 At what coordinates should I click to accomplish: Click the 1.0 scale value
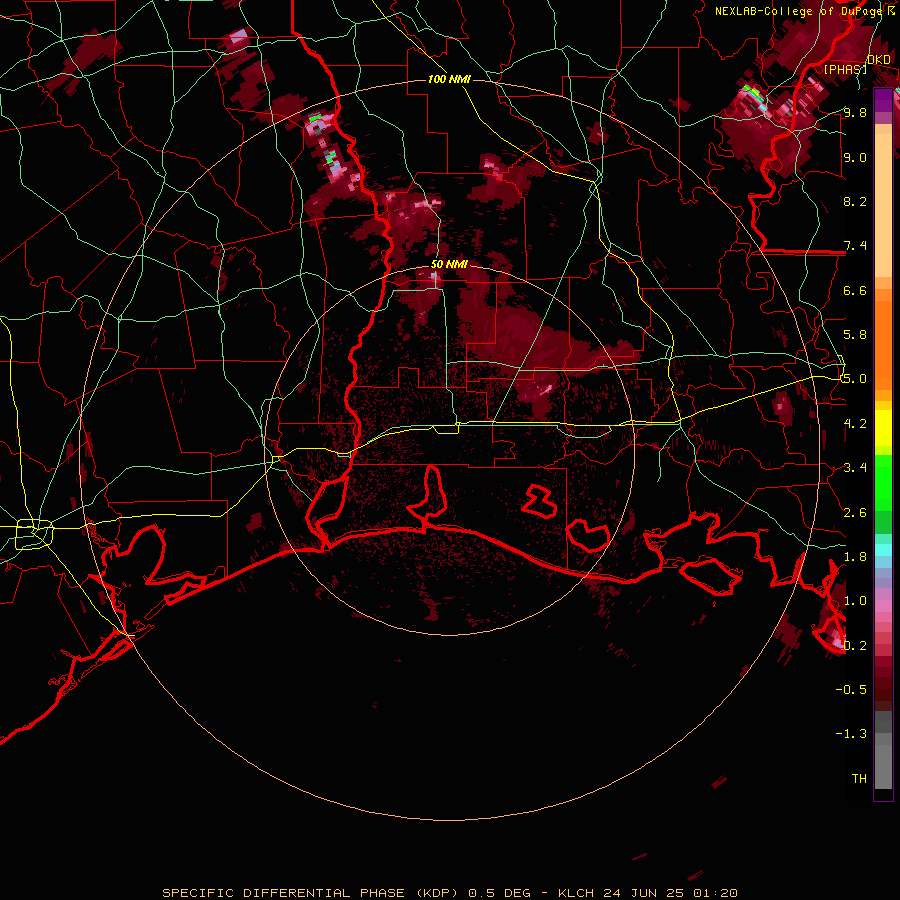click(x=855, y=601)
